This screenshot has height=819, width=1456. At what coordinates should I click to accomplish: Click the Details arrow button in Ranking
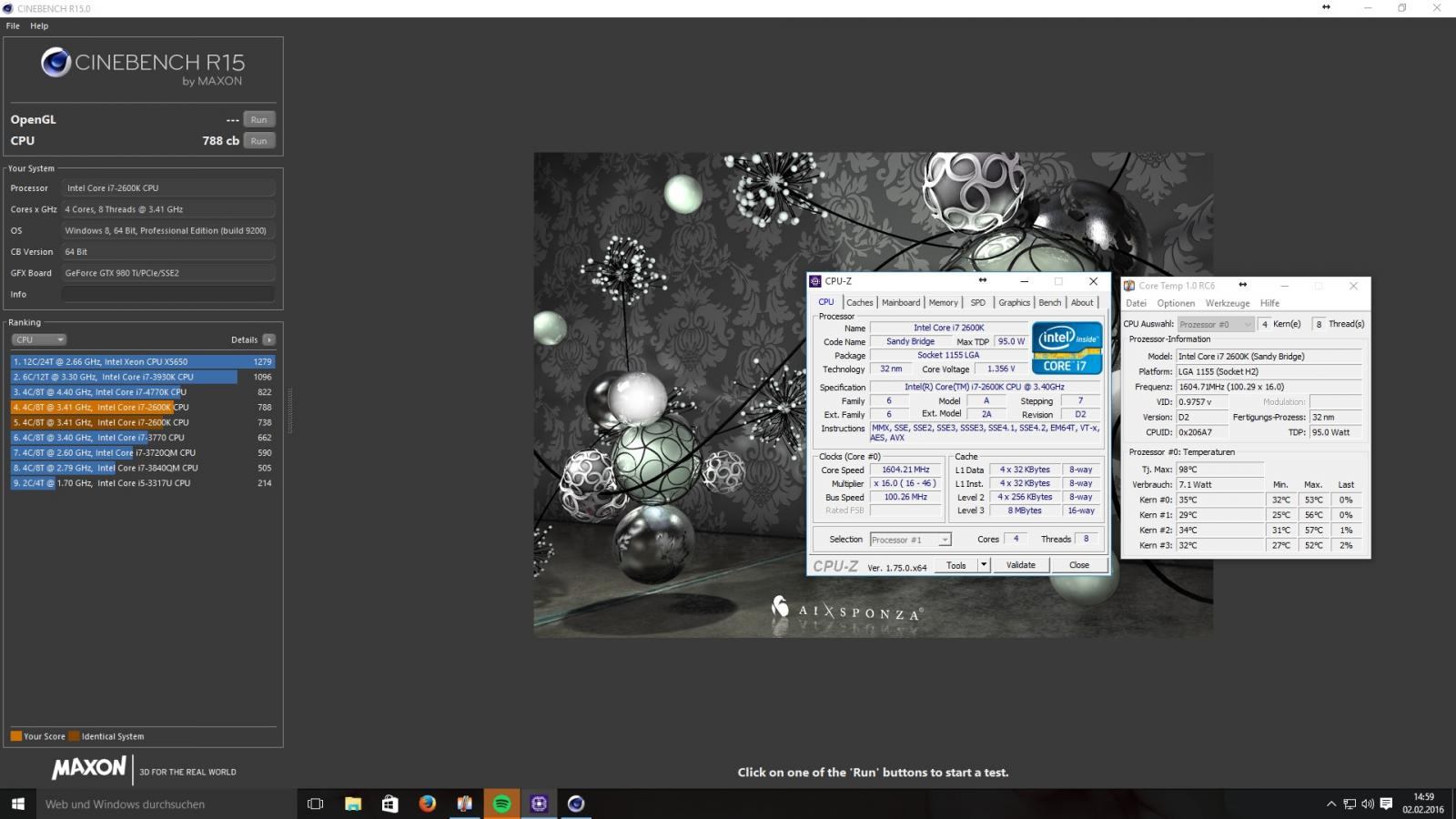click(x=268, y=339)
